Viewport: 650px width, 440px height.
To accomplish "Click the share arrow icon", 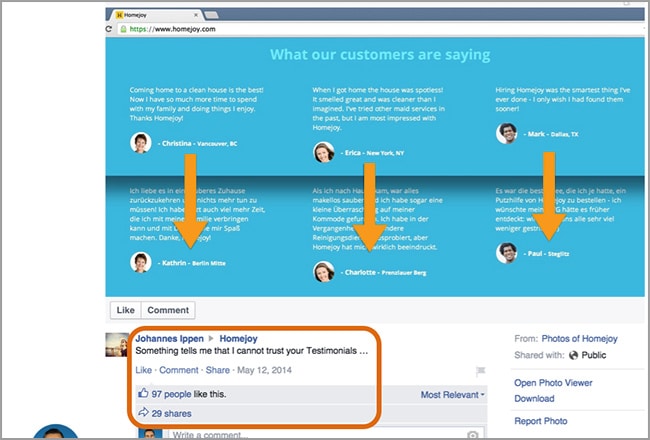I will pos(143,412).
